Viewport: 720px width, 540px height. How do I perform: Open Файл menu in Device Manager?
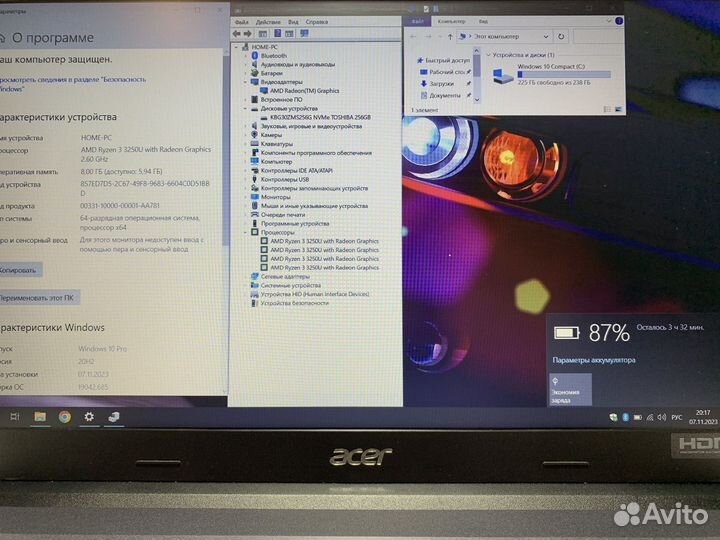242,22
